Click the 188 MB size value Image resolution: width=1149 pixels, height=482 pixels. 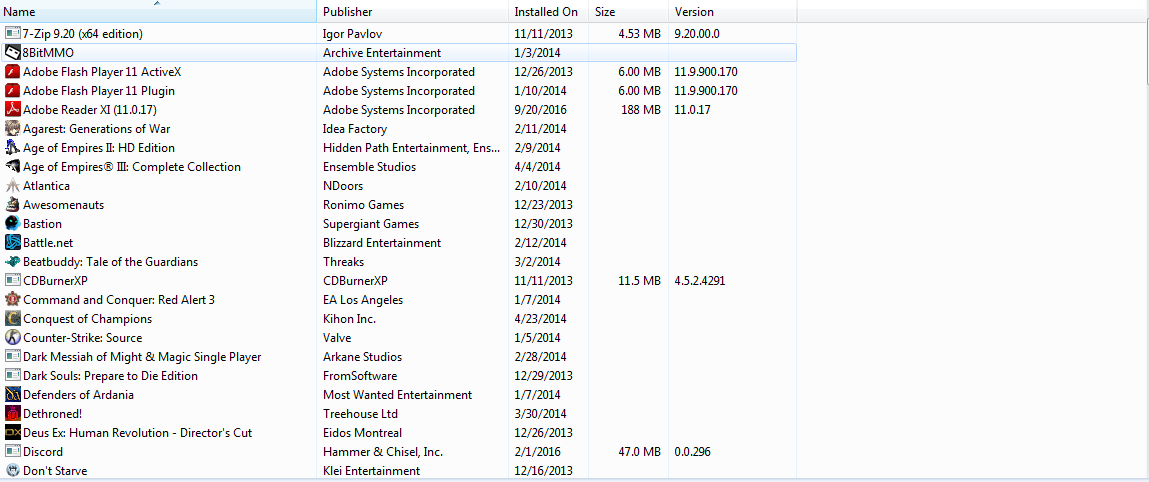[640, 110]
